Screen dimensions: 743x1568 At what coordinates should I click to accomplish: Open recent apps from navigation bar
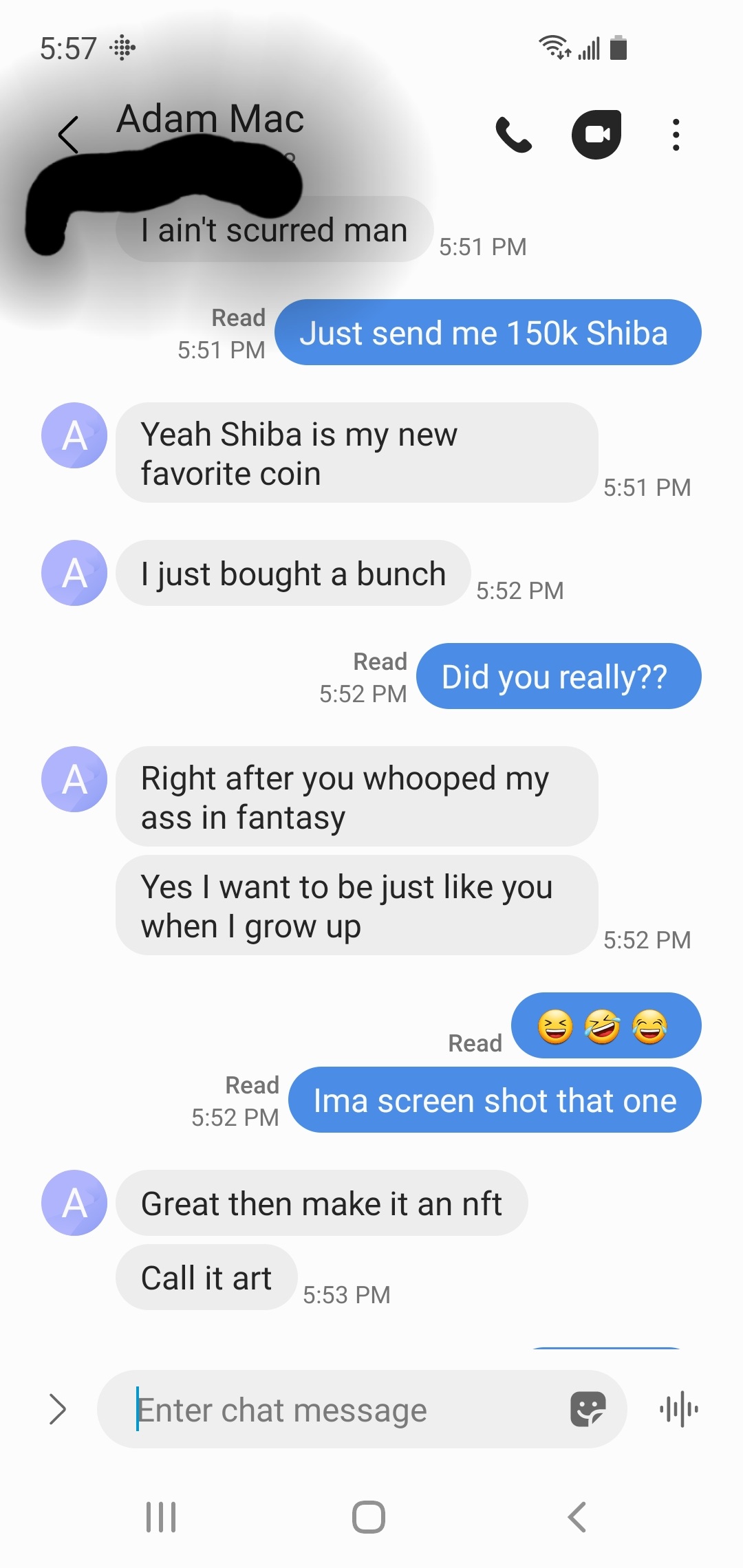pyautogui.click(x=161, y=1517)
